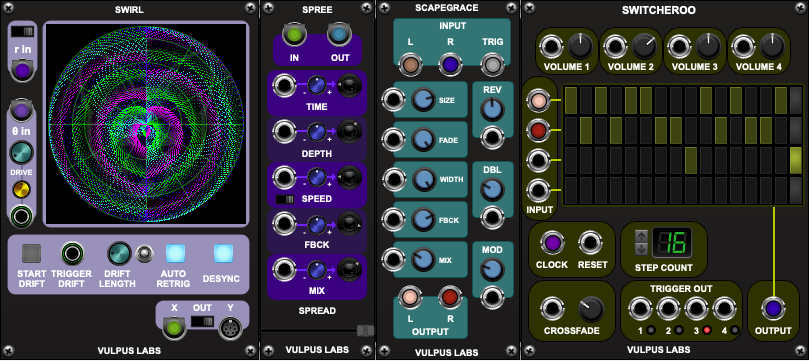
Task: Decrease STEP COUNT with the down arrow
Action: pyautogui.click(x=641, y=249)
